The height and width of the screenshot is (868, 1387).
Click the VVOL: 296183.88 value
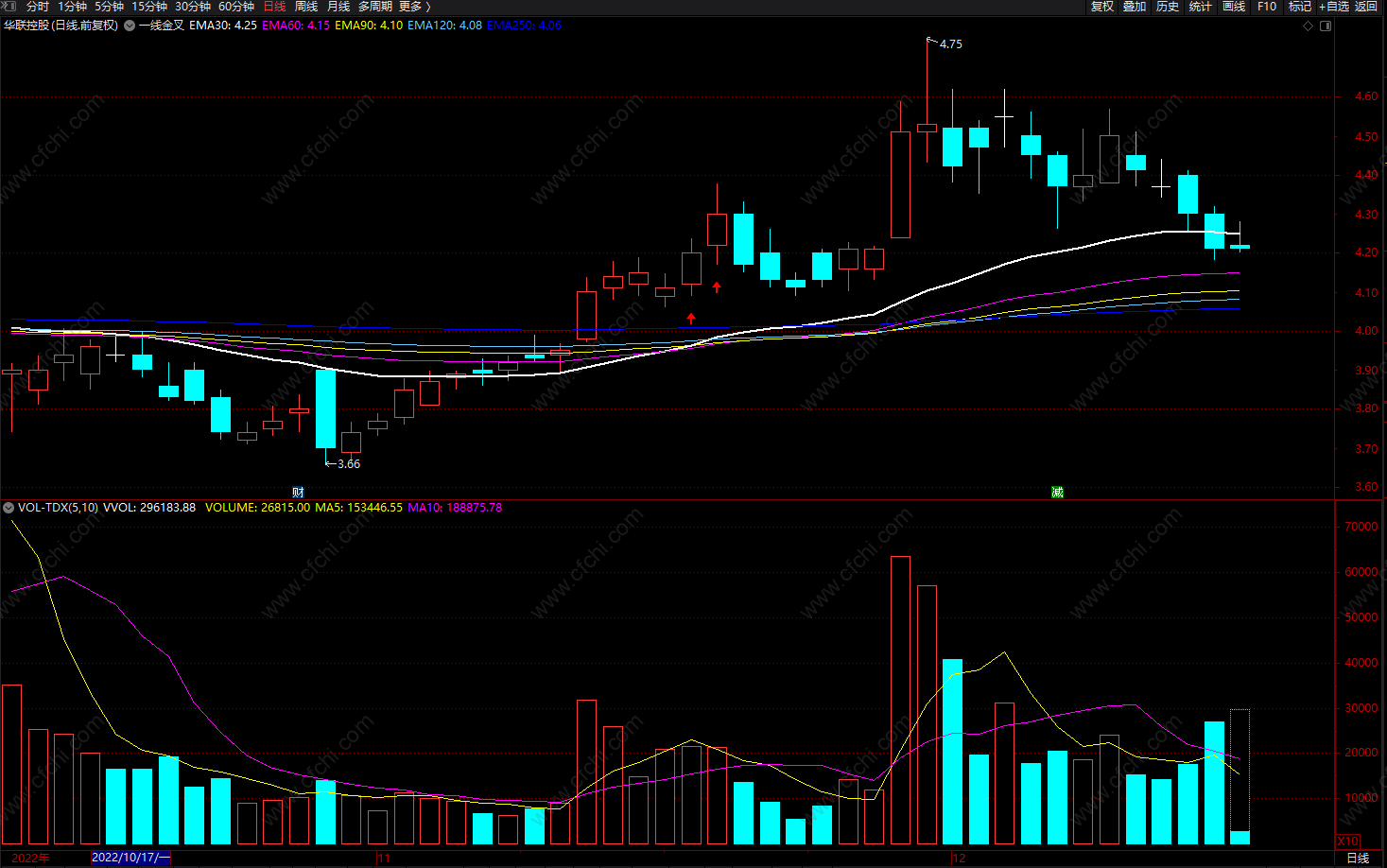point(149,508)
